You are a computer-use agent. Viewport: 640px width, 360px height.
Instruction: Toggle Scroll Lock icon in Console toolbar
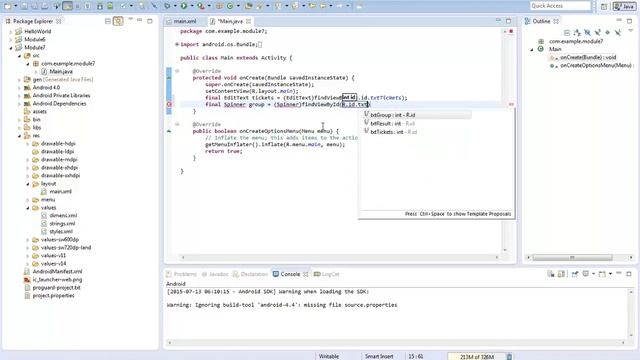(x=562, y=274)
